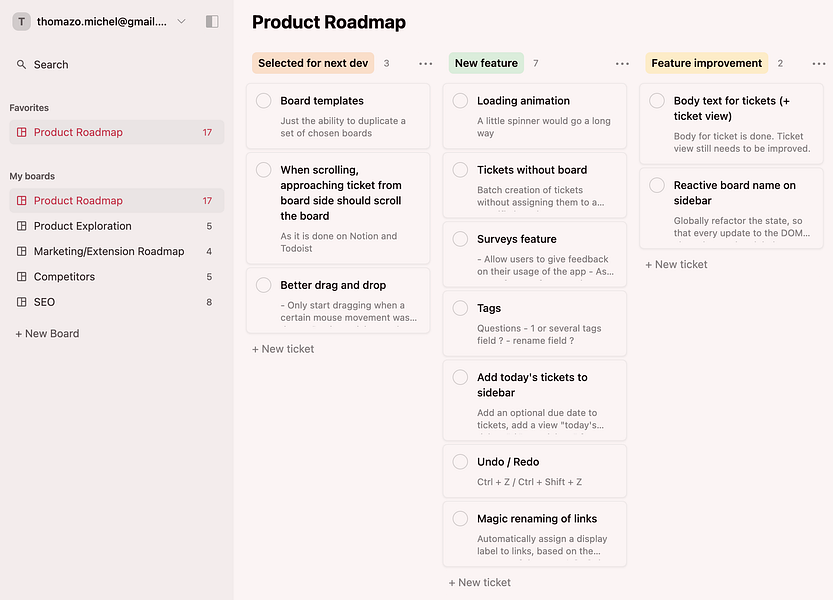Open the Feature improvement column options menu
The height and width of the screenshot is (600, 833).
pyautogui.click(x=819, y=64)
